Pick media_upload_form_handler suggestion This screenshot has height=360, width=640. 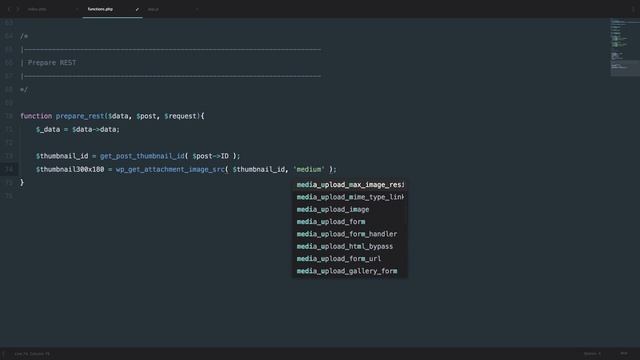point(350,234)
